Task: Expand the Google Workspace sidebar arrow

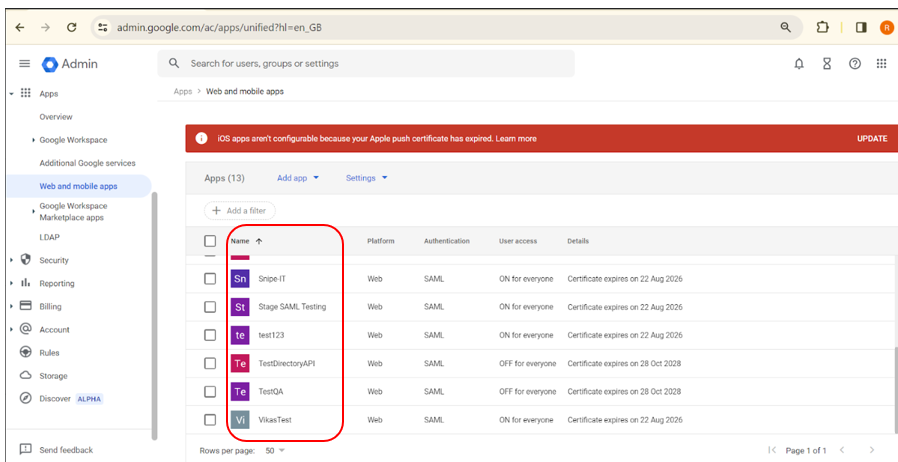Action: pyautogui.click(x=34, y=140)
